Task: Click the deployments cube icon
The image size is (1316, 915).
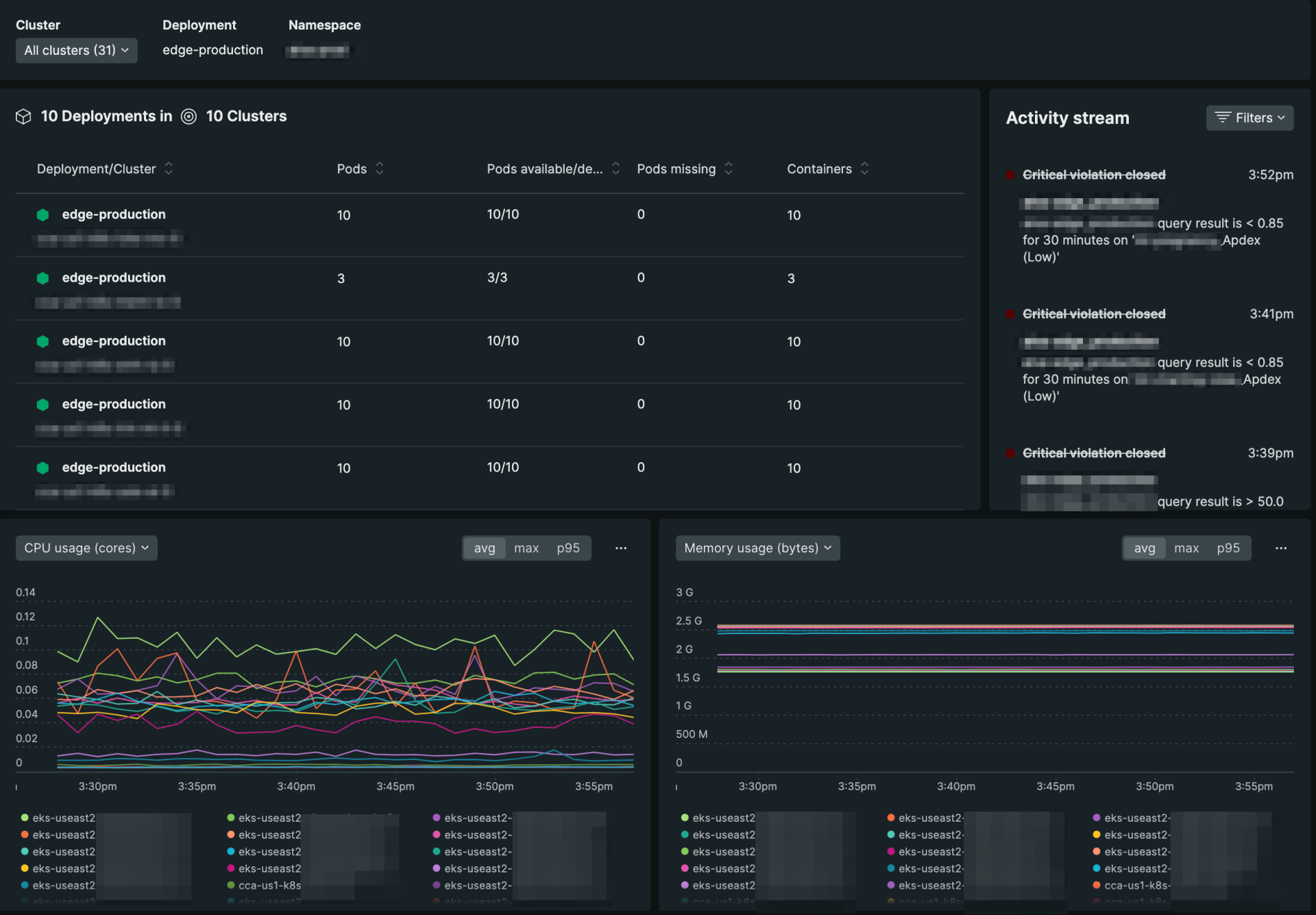Action: [x=23, y=117]
